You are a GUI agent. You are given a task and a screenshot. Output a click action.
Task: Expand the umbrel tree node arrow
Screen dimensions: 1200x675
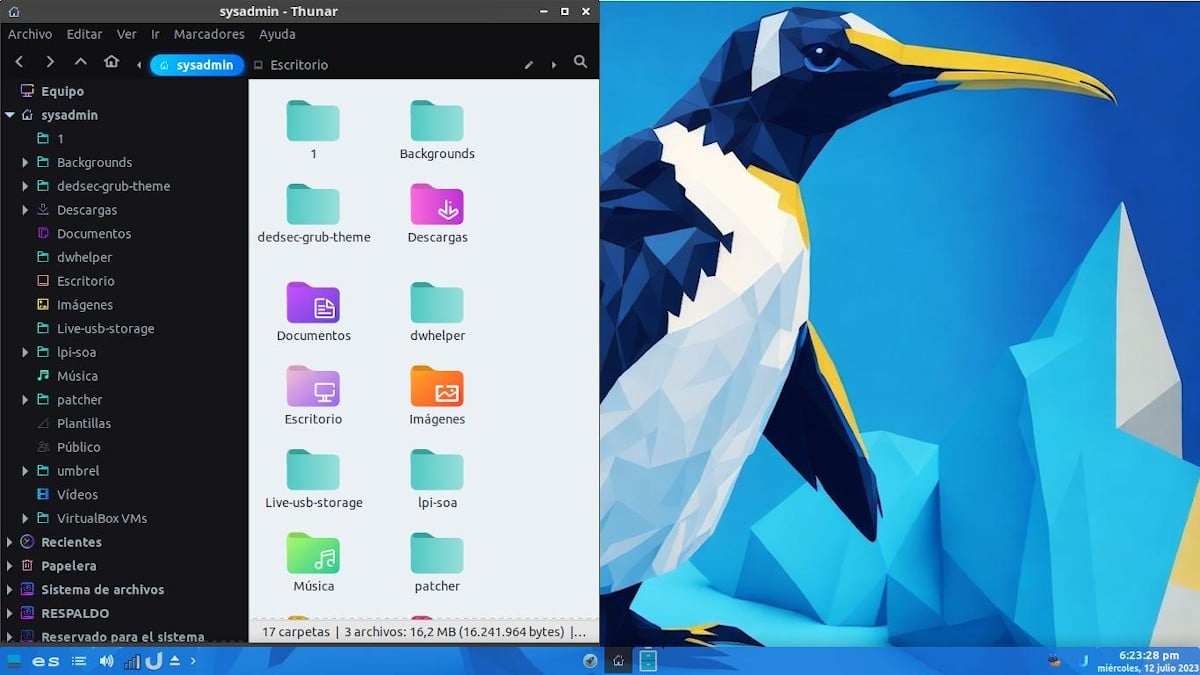(25, 471)
